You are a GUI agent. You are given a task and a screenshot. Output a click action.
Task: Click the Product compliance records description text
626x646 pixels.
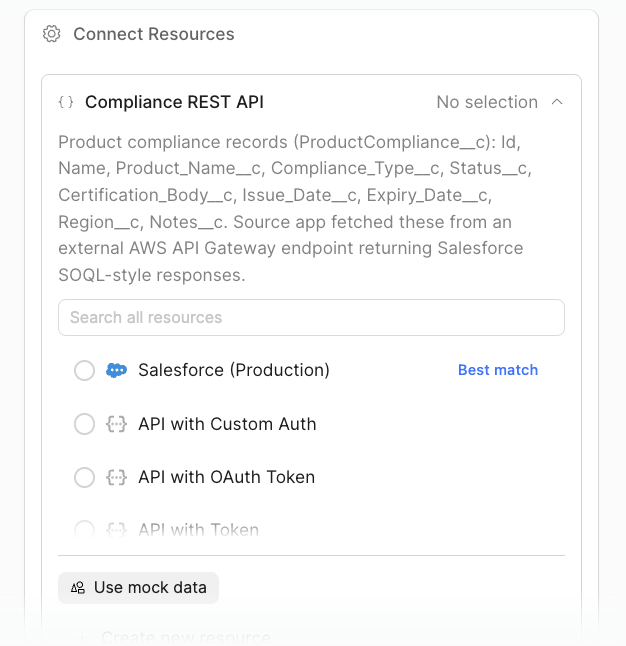coord(295,208)
